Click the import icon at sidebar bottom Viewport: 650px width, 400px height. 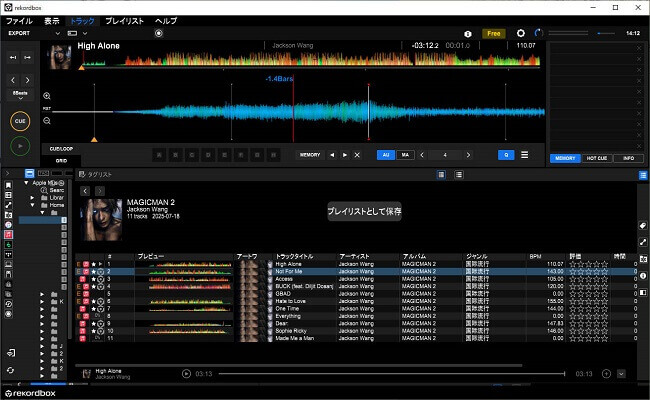pos(11,353)
